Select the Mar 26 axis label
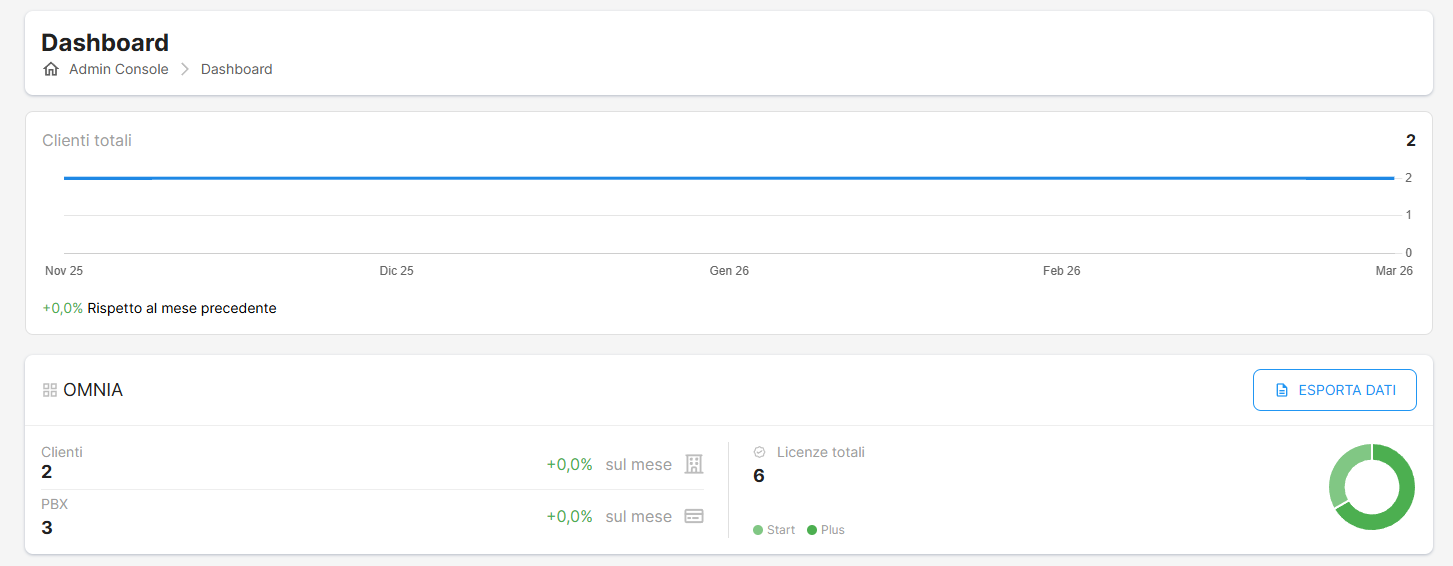This screenshot has height=566, width=1453. click(1393, 271)
